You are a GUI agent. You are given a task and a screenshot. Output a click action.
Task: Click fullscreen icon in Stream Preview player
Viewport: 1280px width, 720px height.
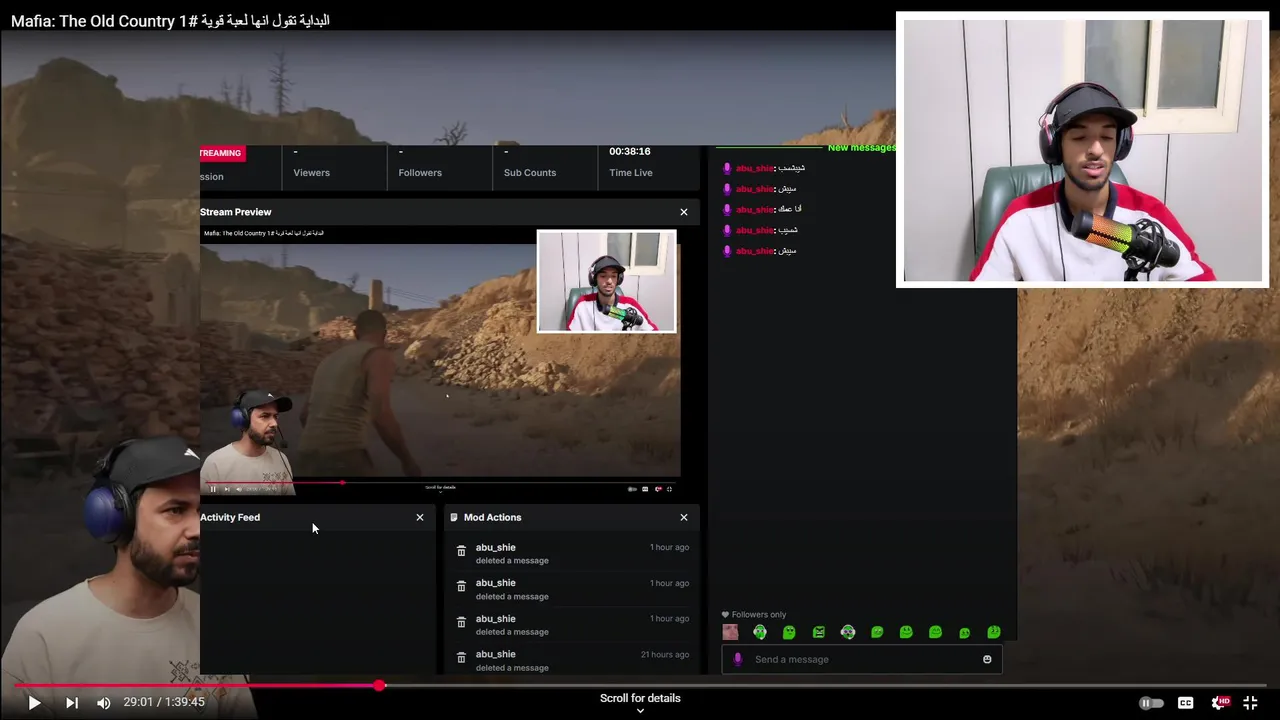669,489
